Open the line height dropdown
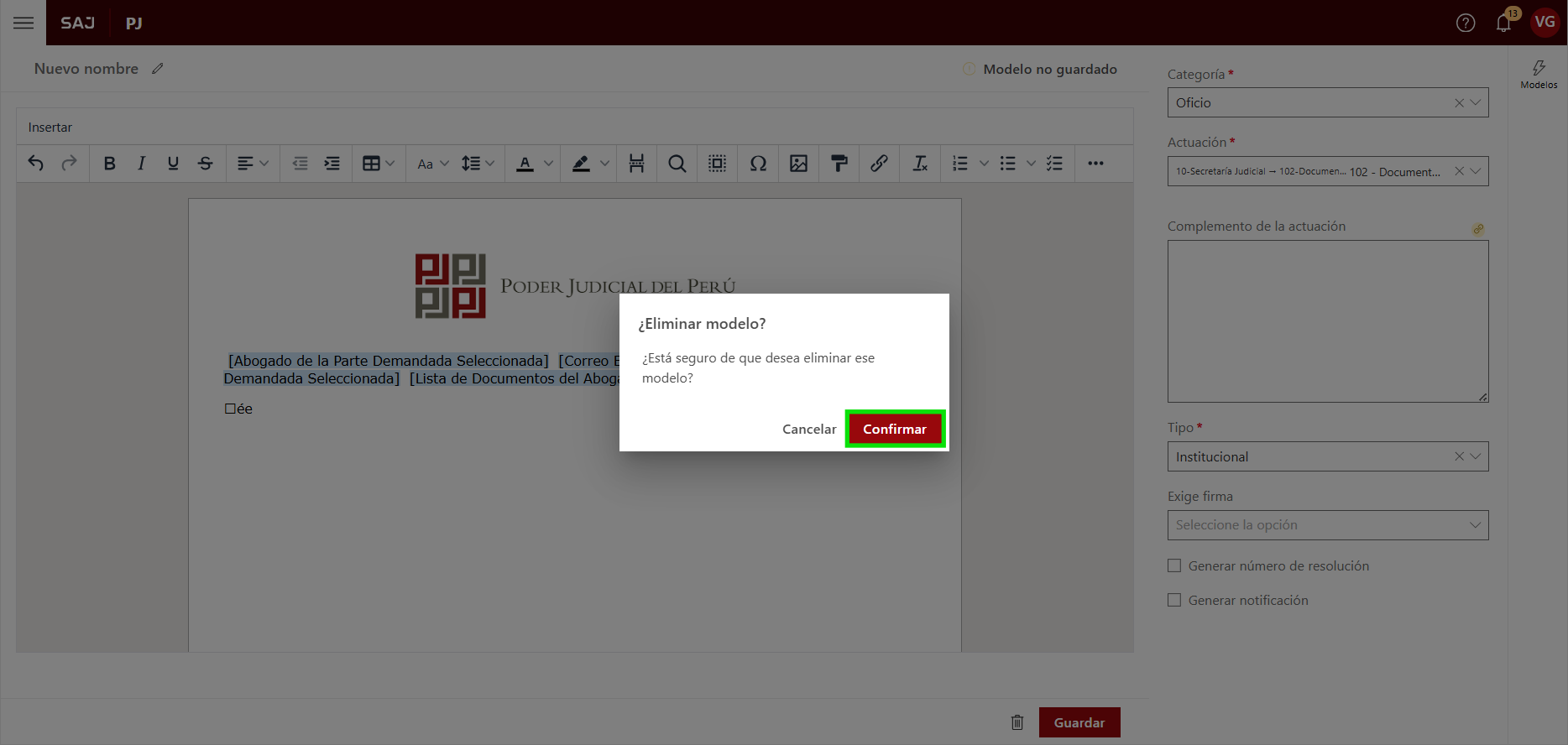 point(478,163)
